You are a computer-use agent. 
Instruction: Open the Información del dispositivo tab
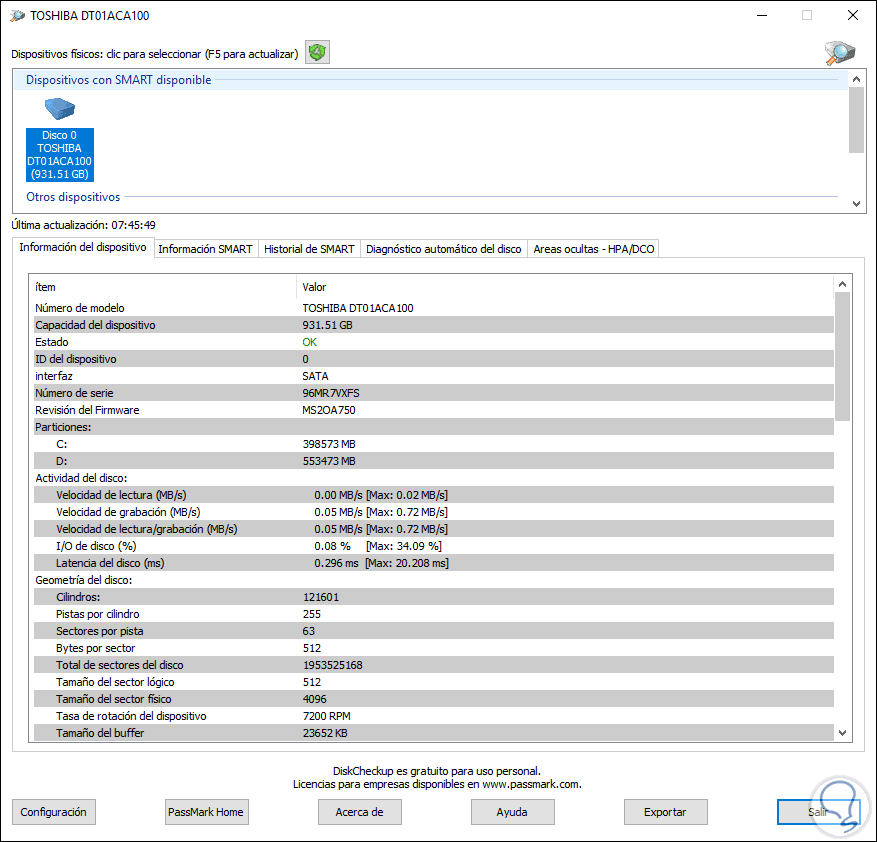(83, 247)
